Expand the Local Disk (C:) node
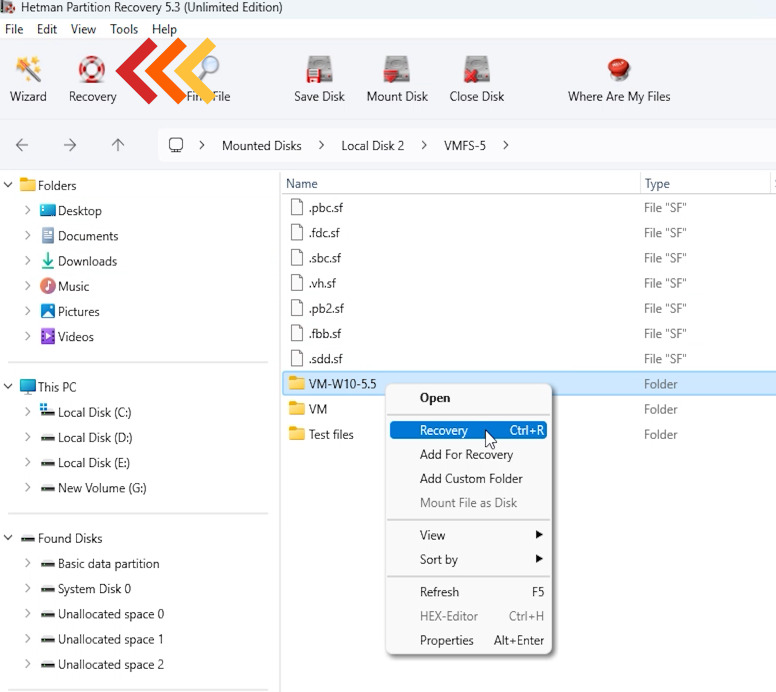The height and width of the screenshot is (692, 776). [x=28, y=412]
